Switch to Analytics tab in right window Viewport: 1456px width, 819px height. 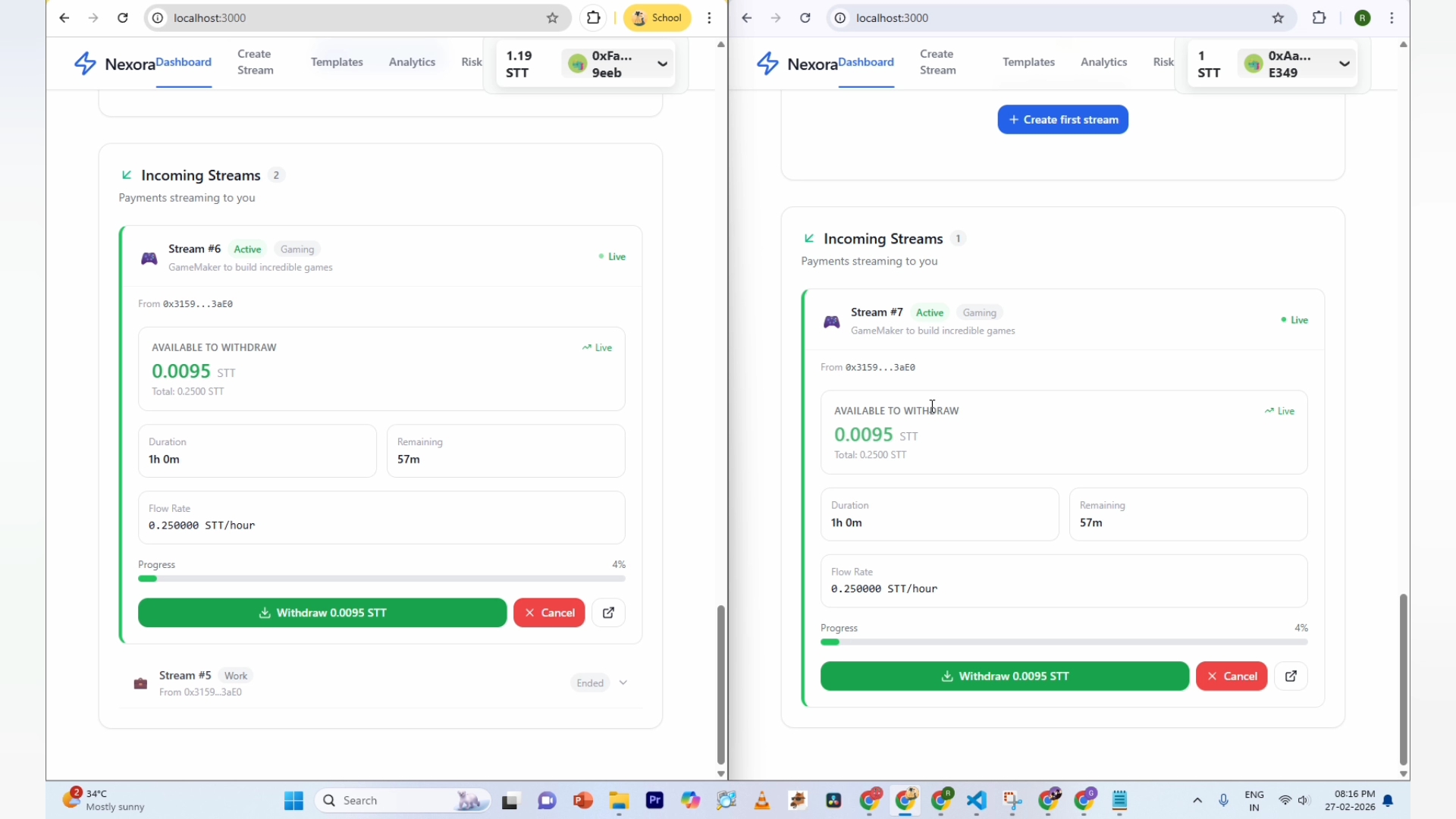[1103, 62]
